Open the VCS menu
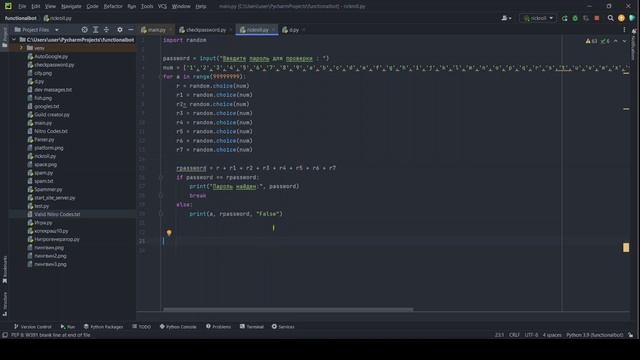Screen dimensions: 640x360 [x=162, y=6]
